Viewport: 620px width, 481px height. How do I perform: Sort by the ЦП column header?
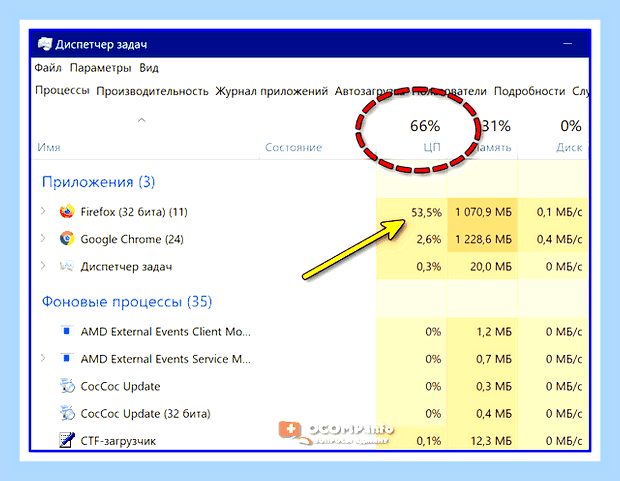pos(432,147)
